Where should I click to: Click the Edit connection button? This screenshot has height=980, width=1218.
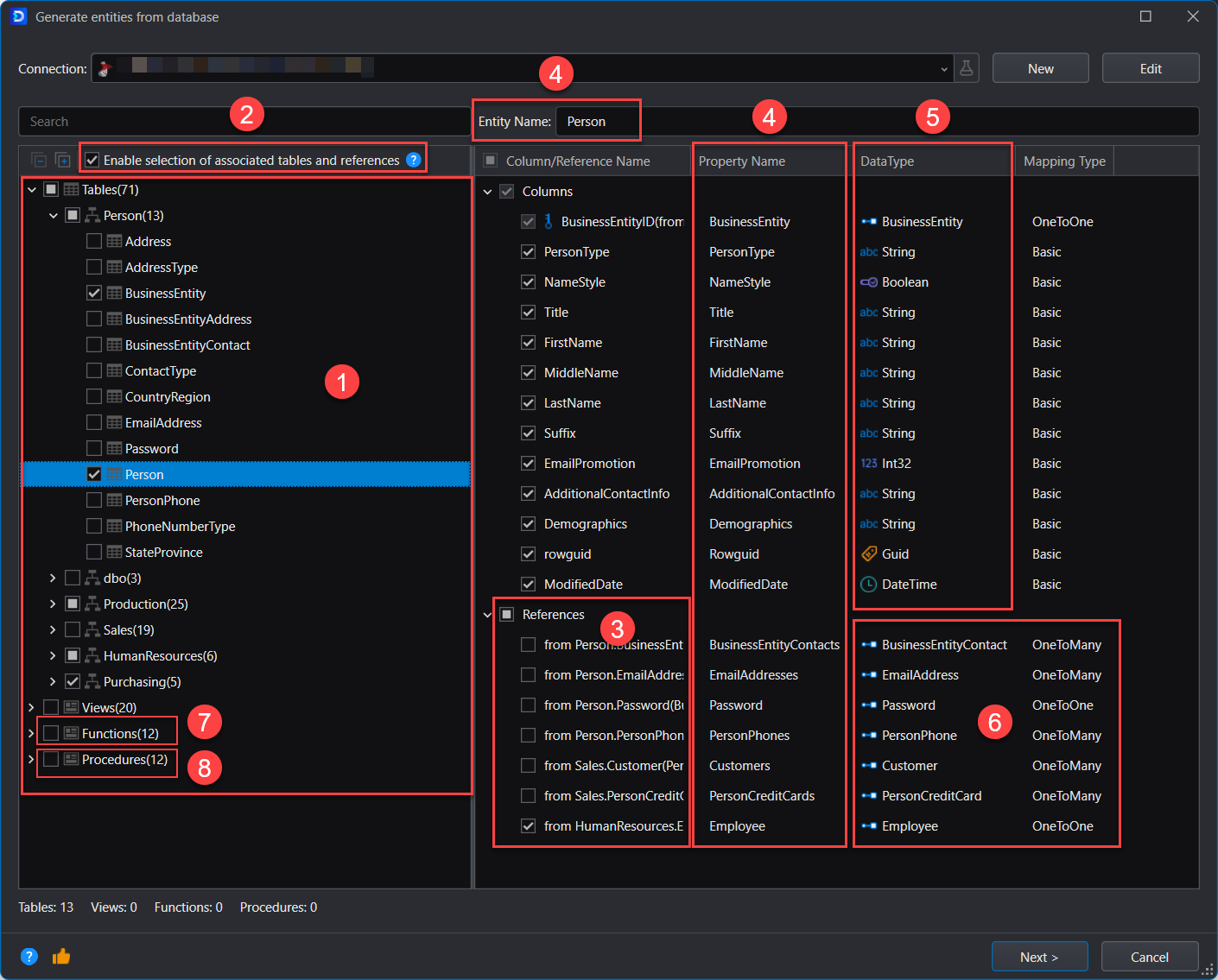coord(1151,68)
